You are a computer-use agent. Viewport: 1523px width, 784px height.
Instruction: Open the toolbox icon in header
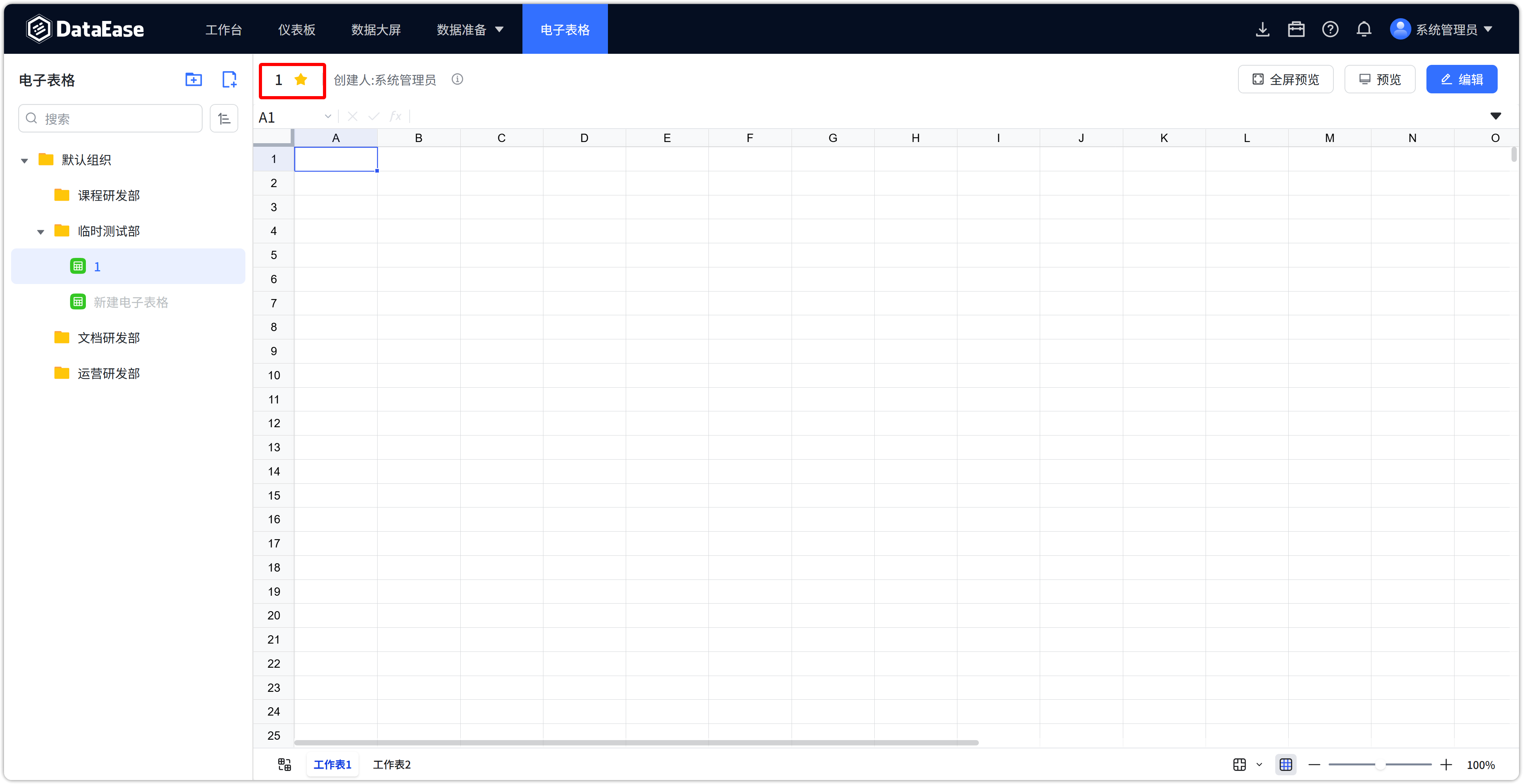pos(1296,29)
